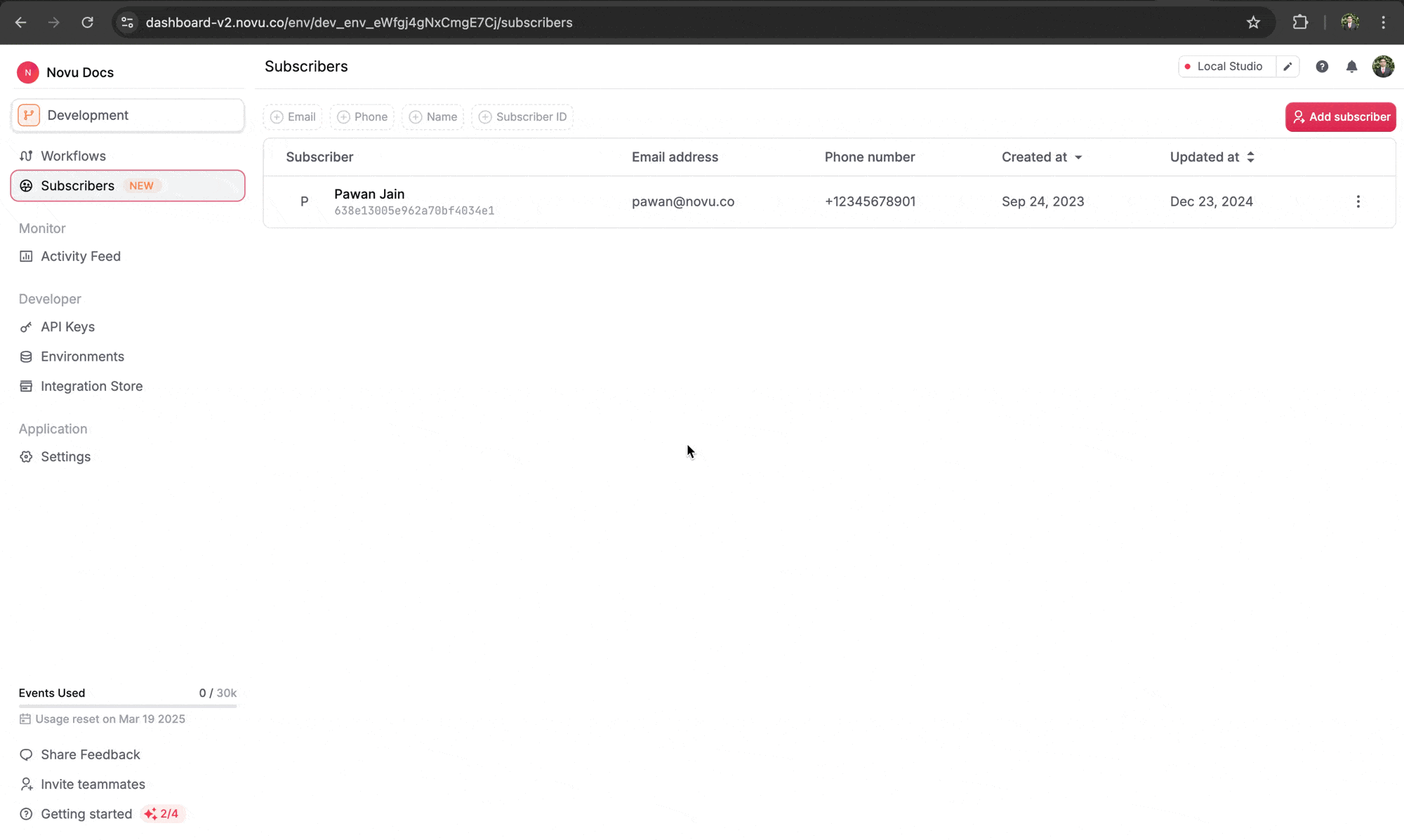Open Getting started checklist
Screen dimensions: 1404x840
[86, 813]
